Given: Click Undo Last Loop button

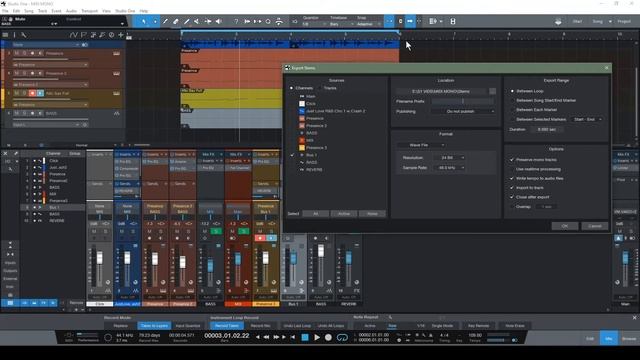Looking at the screenshot, I should pyautogui.click(x=297, y=326).
